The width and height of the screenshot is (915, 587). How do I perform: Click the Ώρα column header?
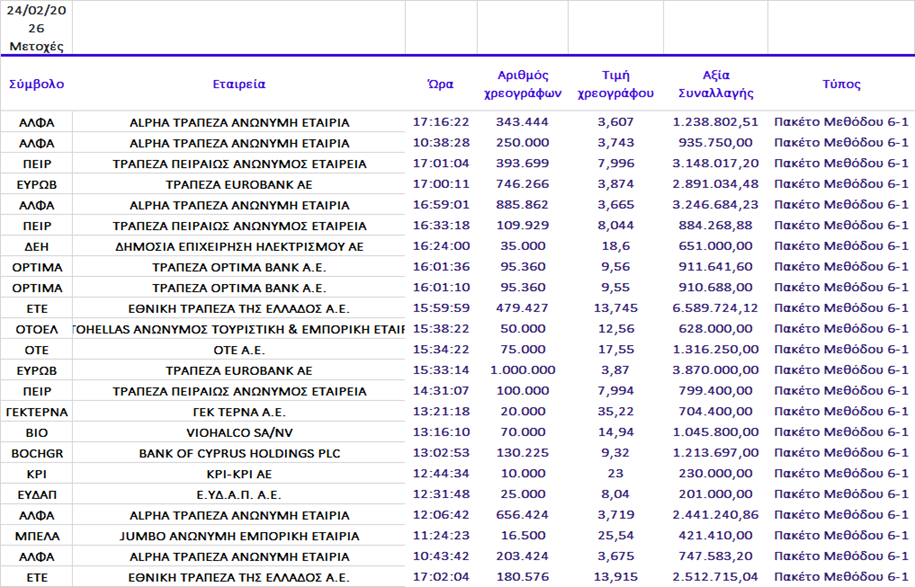441,84
